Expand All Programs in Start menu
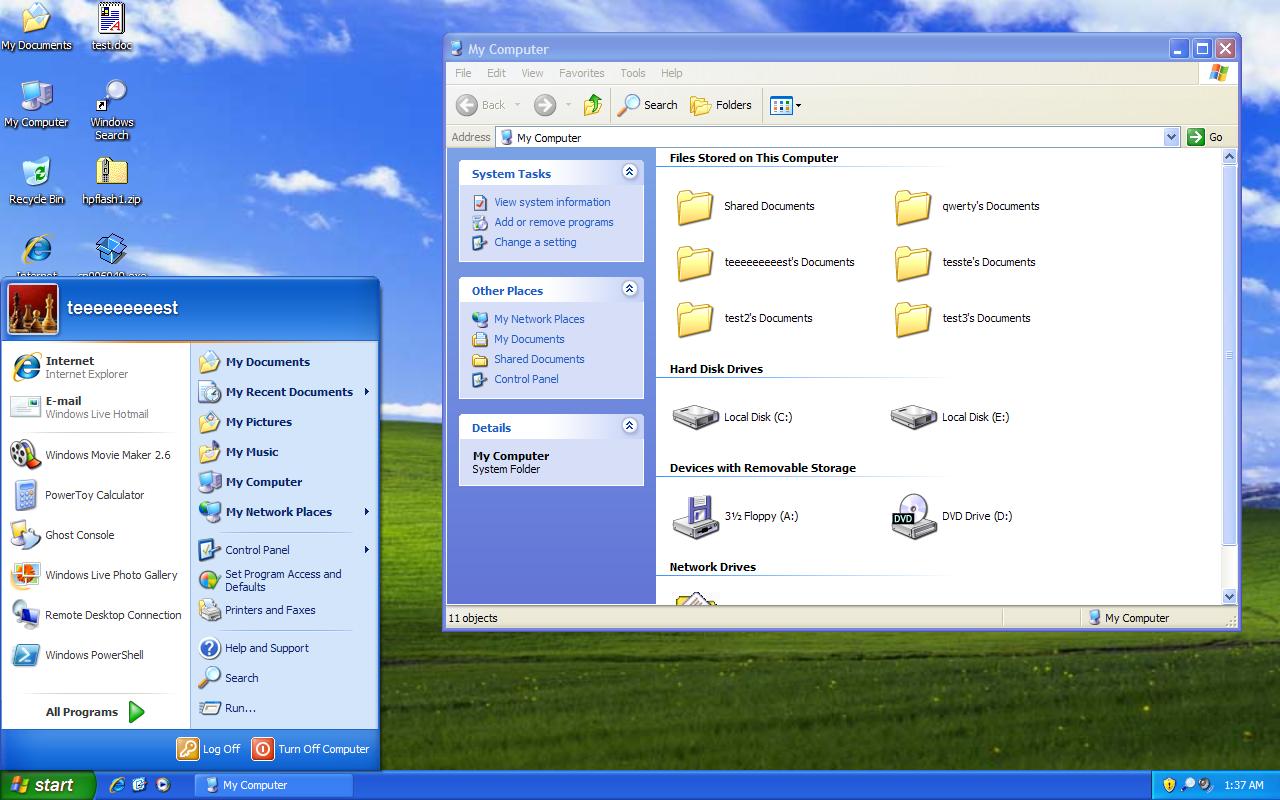 pyautogui.click(x=96, y=712)
